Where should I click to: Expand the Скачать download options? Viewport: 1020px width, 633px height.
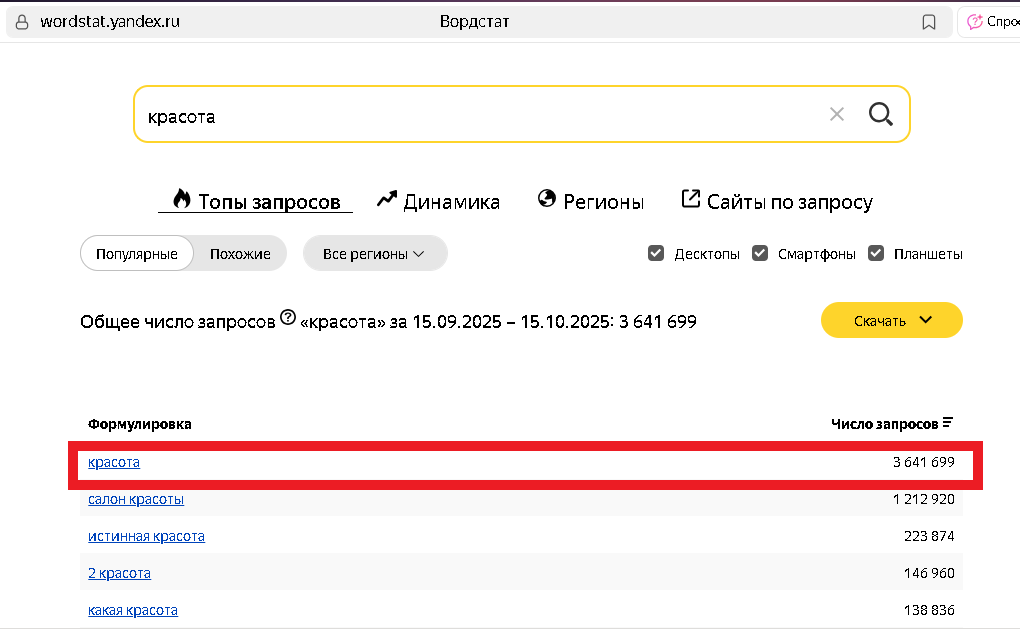891,320
